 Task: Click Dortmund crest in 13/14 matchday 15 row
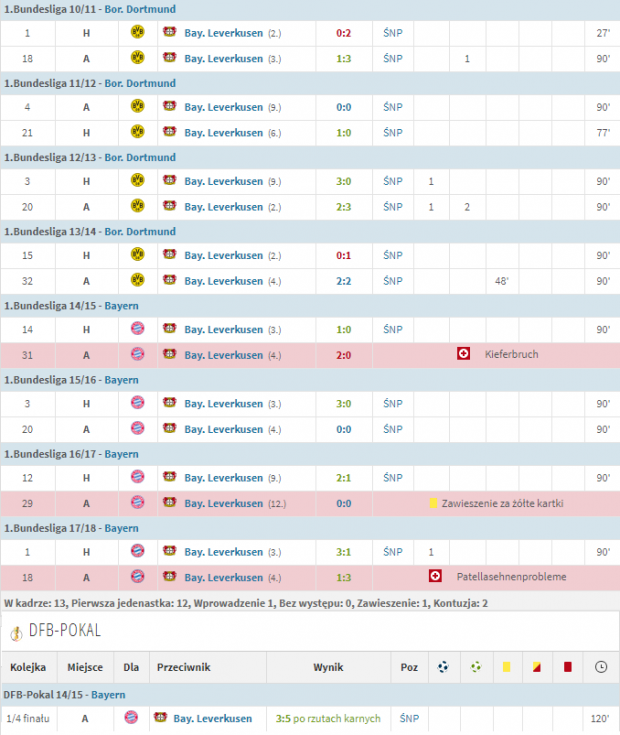click(x=137, y=255)
